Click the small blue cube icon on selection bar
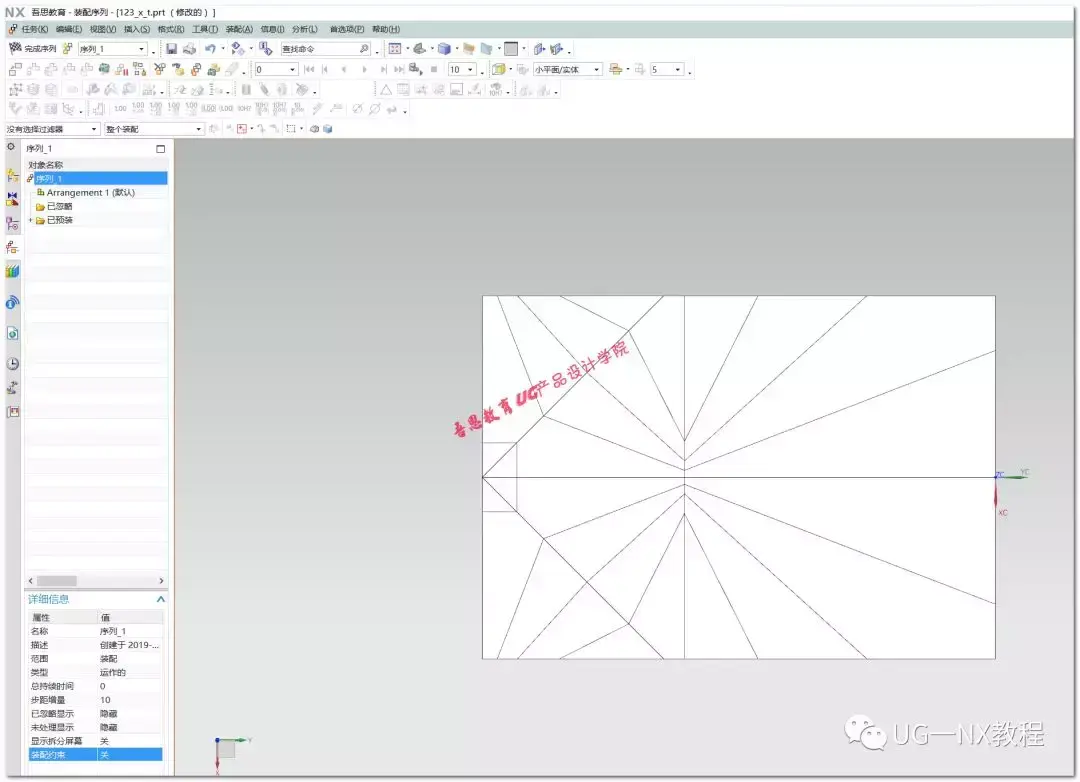 coord(328,129)
